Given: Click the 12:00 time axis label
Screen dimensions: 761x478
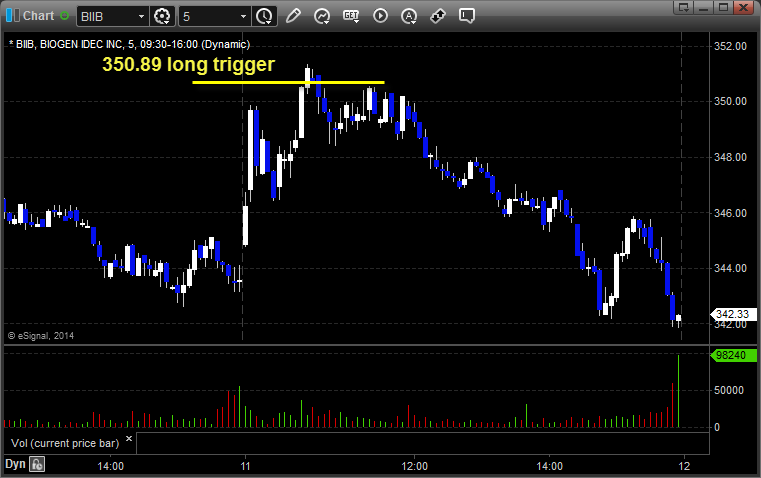Looking at the screenshot, I should pyautogui.click(x=414, y=466).
